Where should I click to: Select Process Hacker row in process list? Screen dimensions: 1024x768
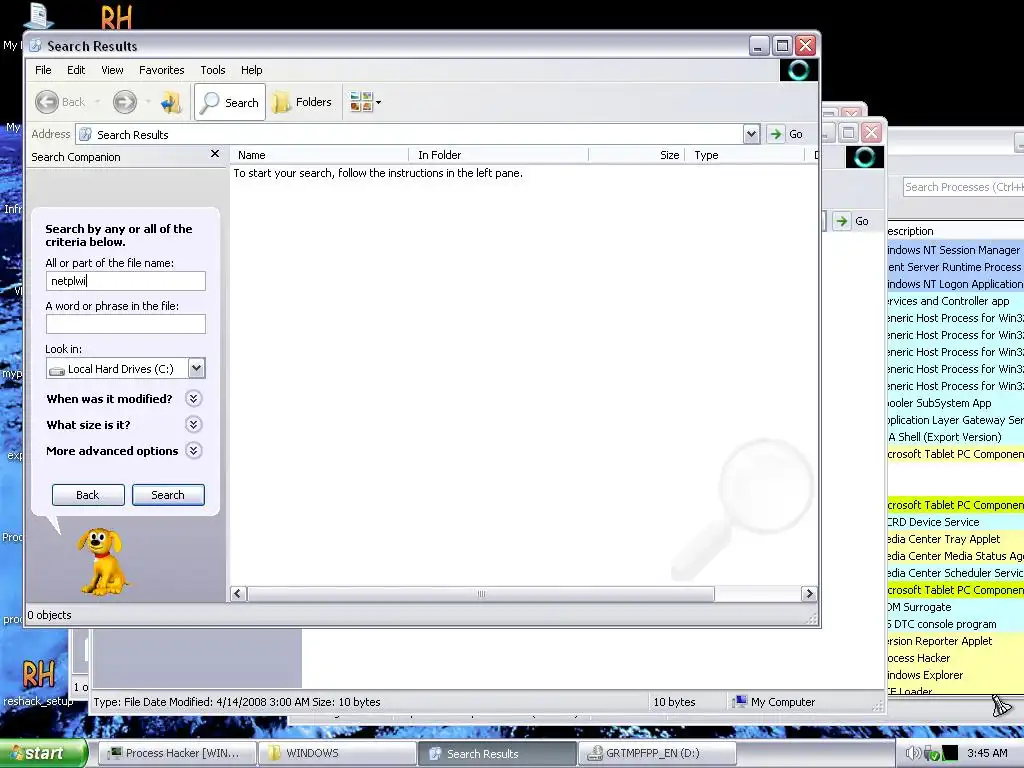click(955, 658)
